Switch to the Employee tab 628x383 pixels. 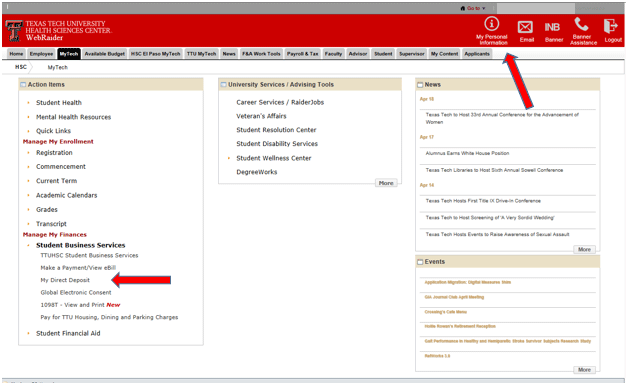[41, 54]
